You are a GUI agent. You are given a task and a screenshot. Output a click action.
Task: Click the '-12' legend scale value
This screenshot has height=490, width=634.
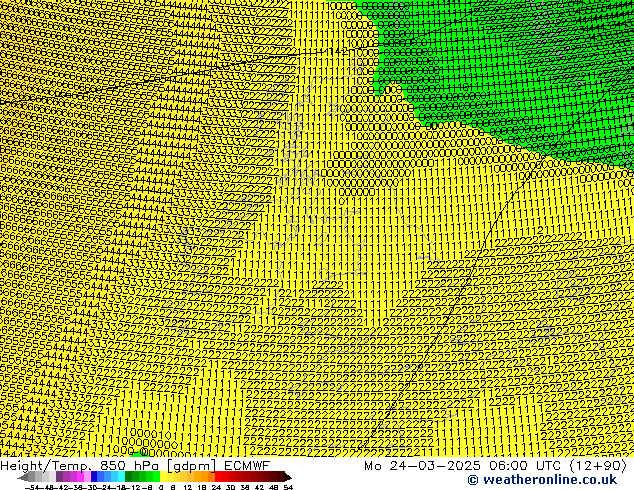(135, 488)
